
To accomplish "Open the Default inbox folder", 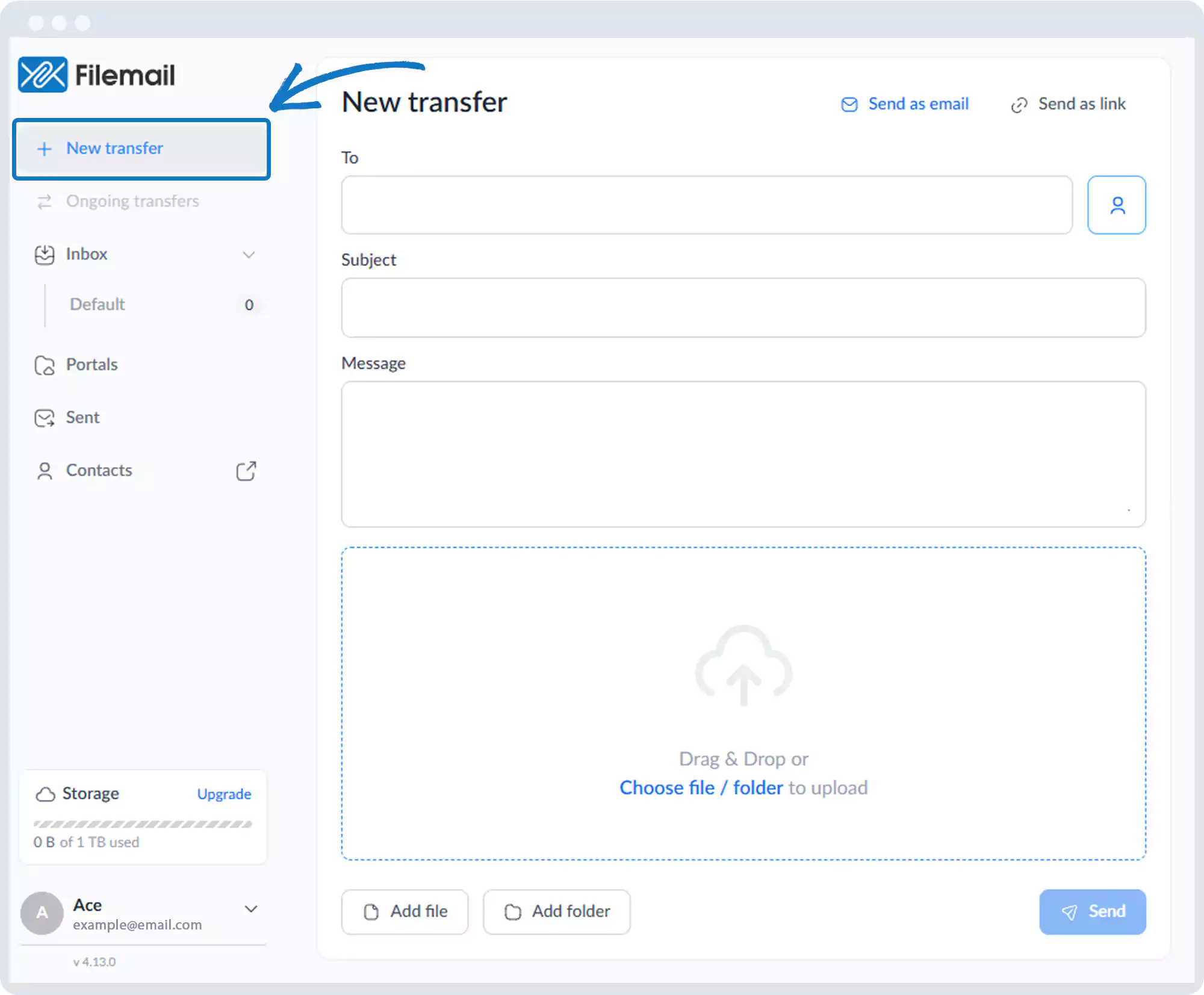I will point(98,305).
